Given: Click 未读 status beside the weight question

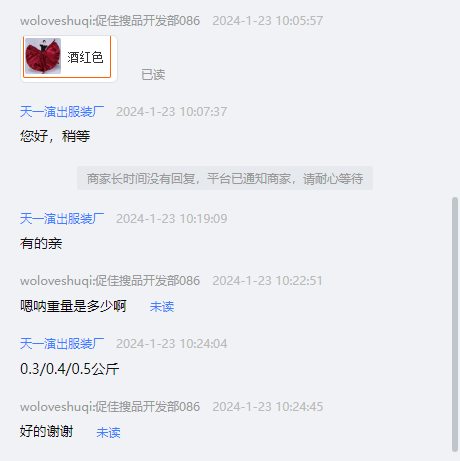Looking at the screenshot, I should coord(162,307).
